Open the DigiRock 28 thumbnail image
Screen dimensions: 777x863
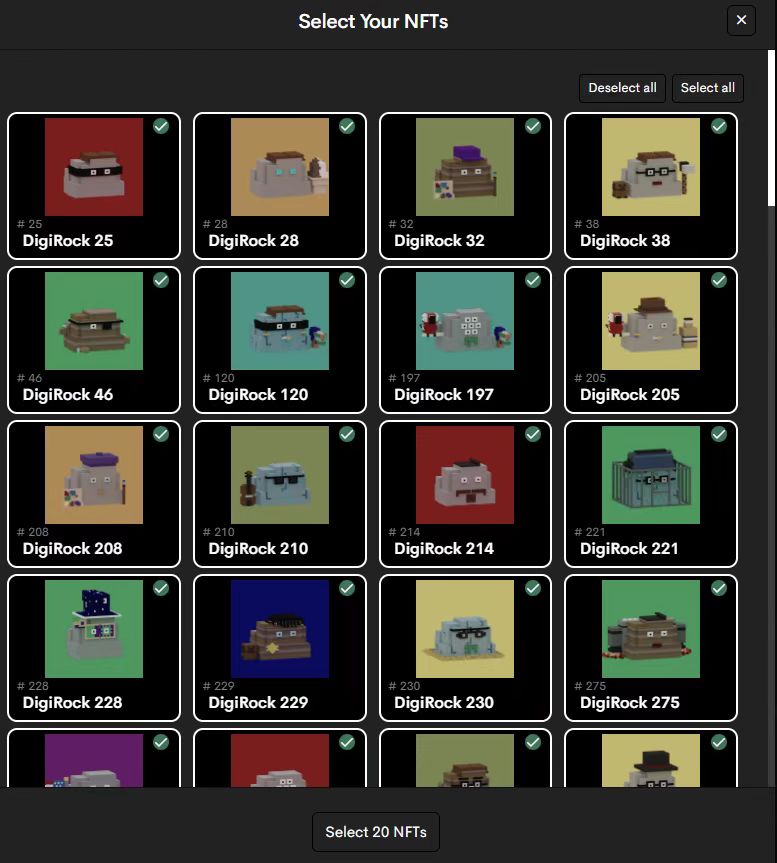(280, 167)
